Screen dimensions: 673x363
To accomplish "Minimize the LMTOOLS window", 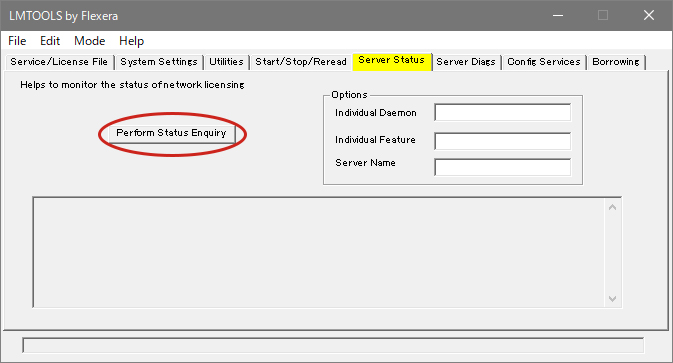I will click(x=558, y=15).
